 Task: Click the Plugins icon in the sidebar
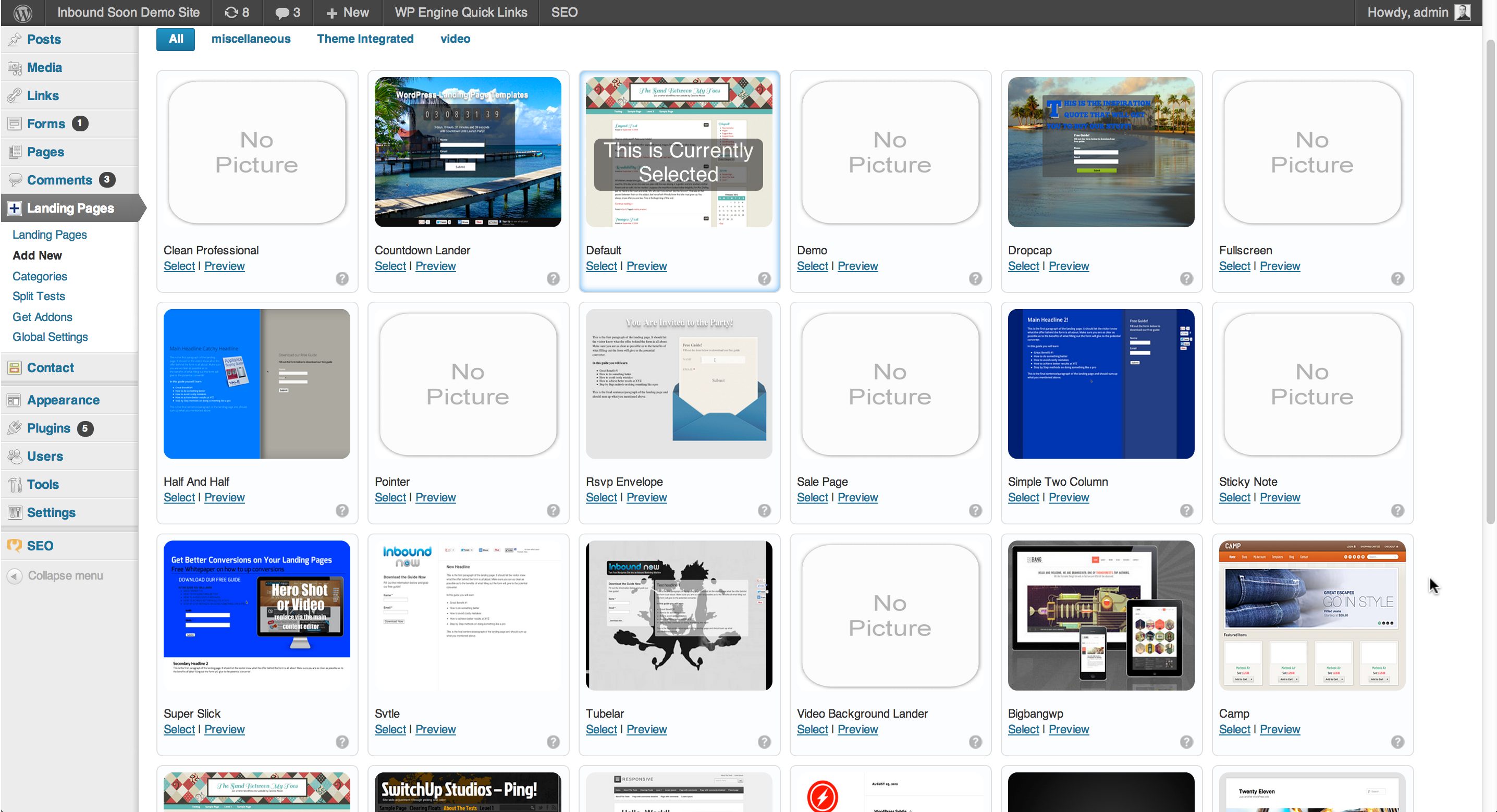(15, 428)
